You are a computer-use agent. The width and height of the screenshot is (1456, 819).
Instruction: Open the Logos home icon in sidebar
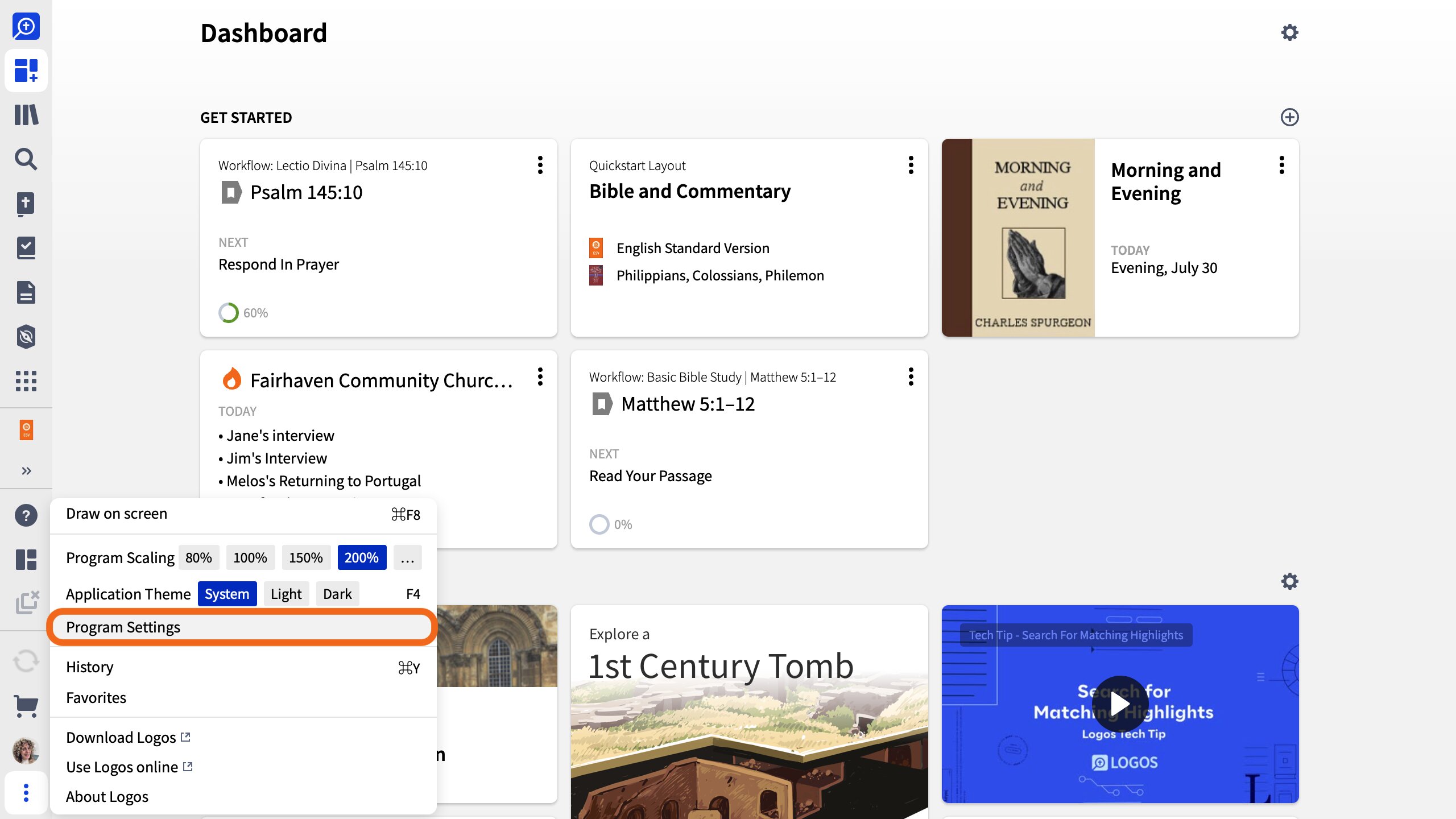point(26,26)
